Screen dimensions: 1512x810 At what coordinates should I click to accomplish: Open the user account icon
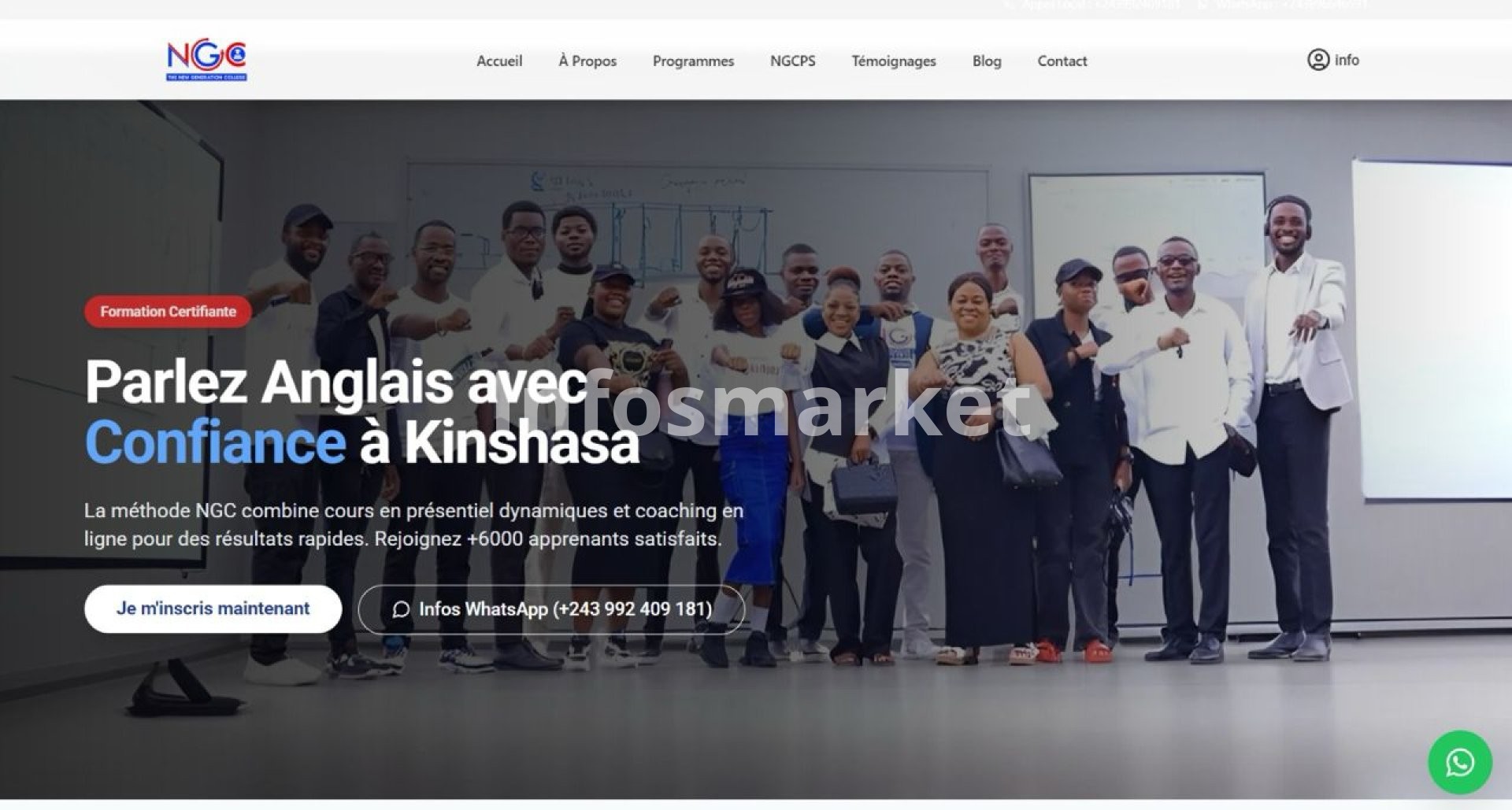(x=1317, y=60)
